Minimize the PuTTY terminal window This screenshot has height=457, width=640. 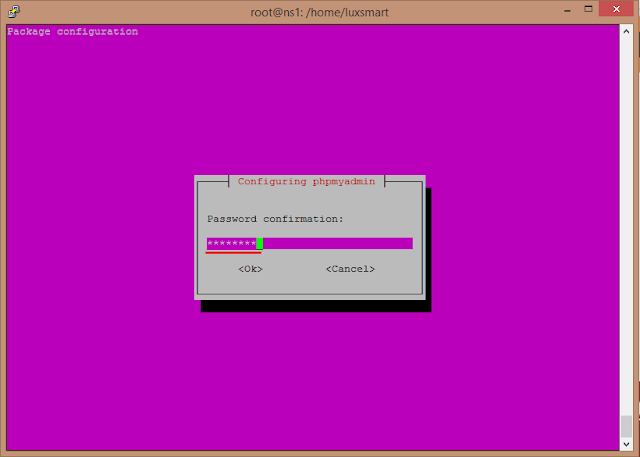tap(567, 10)
